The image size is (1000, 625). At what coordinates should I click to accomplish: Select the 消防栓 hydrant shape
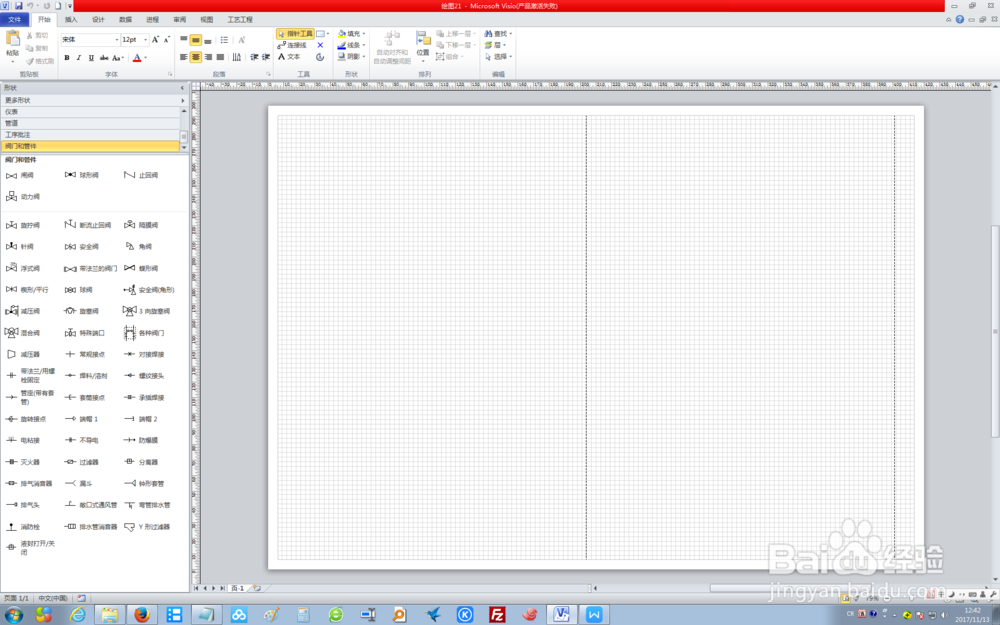(x=23, y=527)
